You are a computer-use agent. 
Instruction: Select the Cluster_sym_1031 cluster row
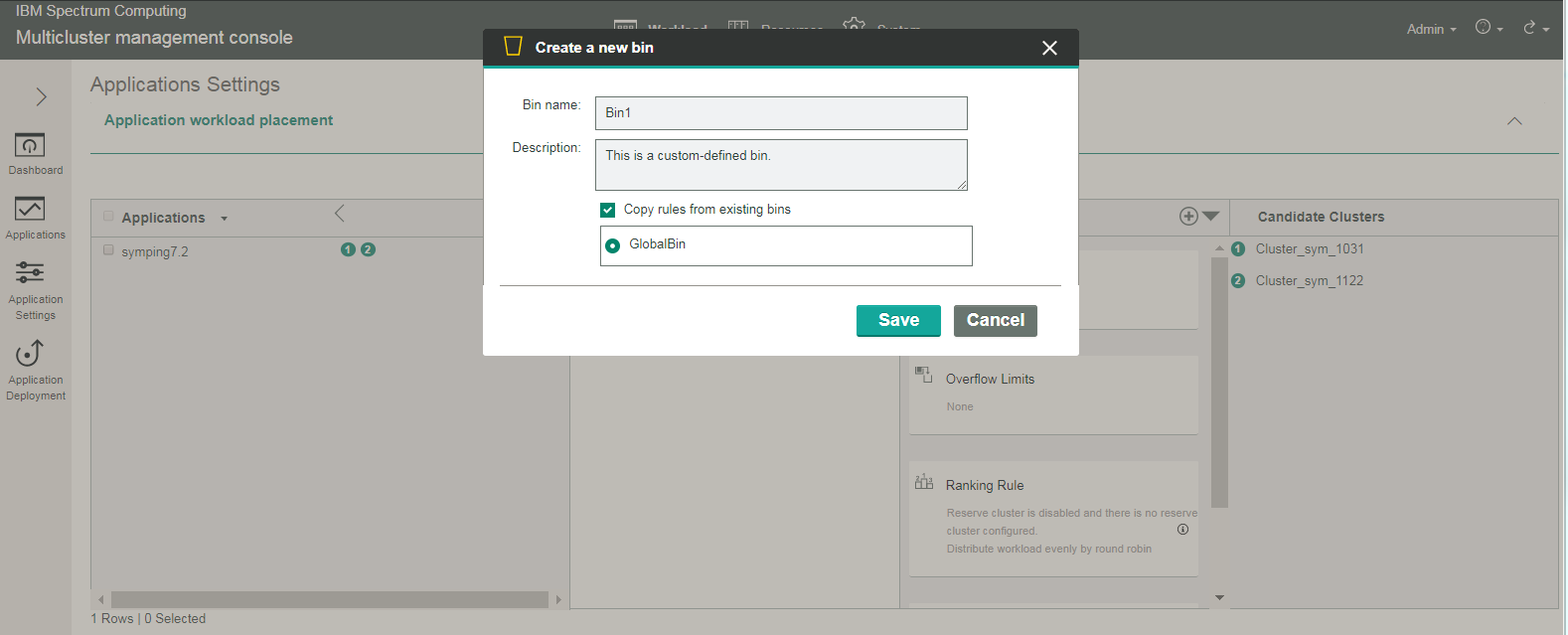[x=1310, y=249]
